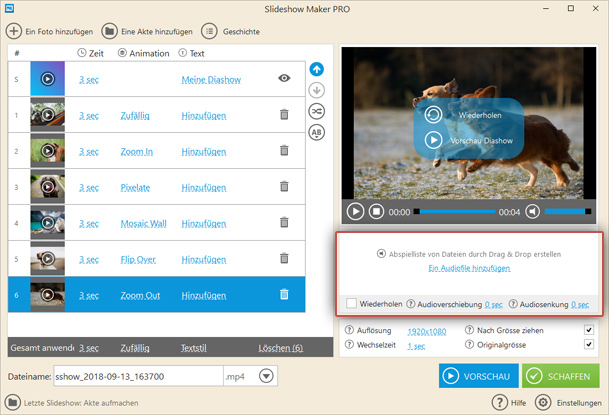Toggle the Originalgrösse checkbox

point(589,344)
